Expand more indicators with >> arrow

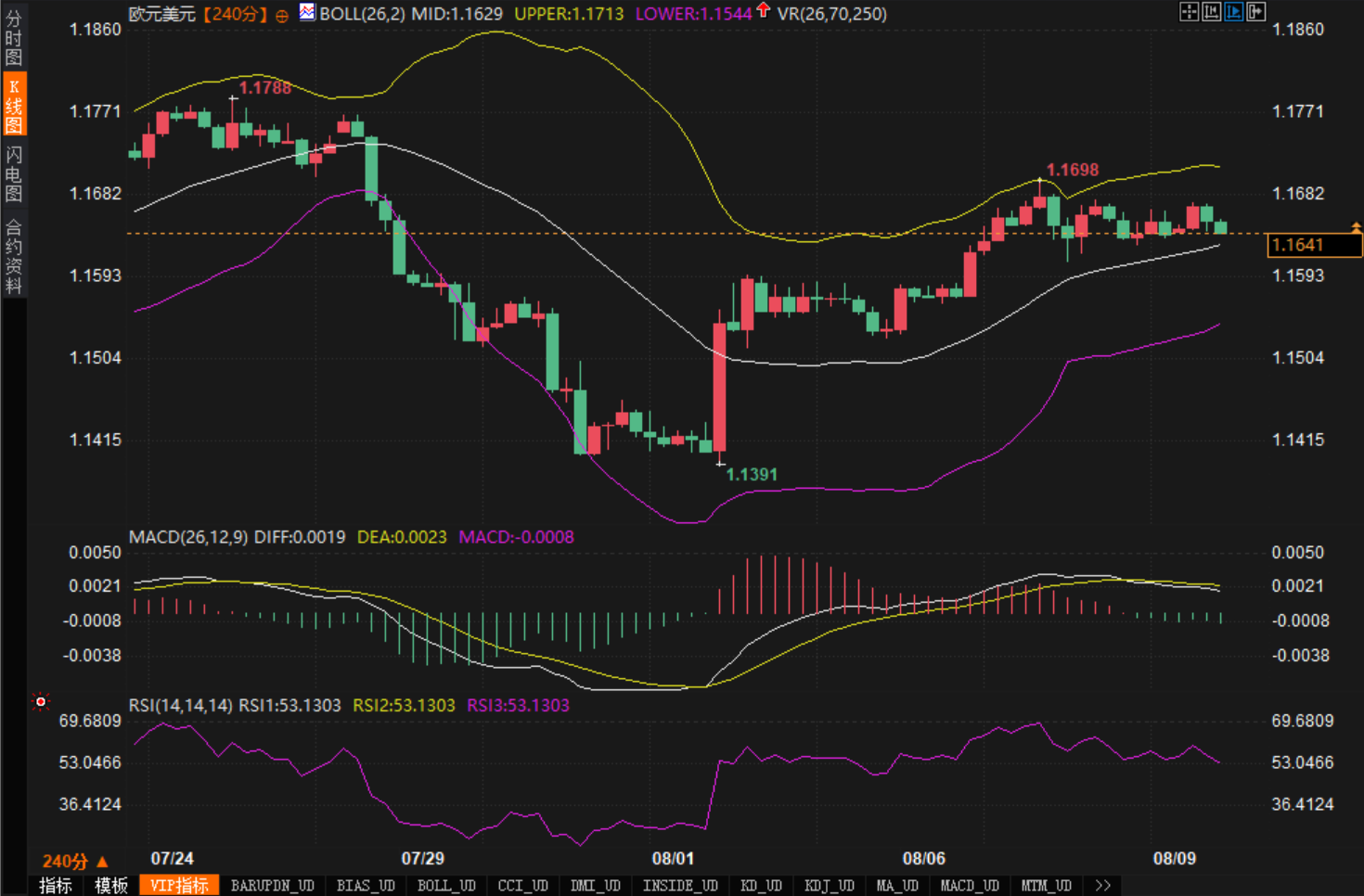pos(1102,885)
